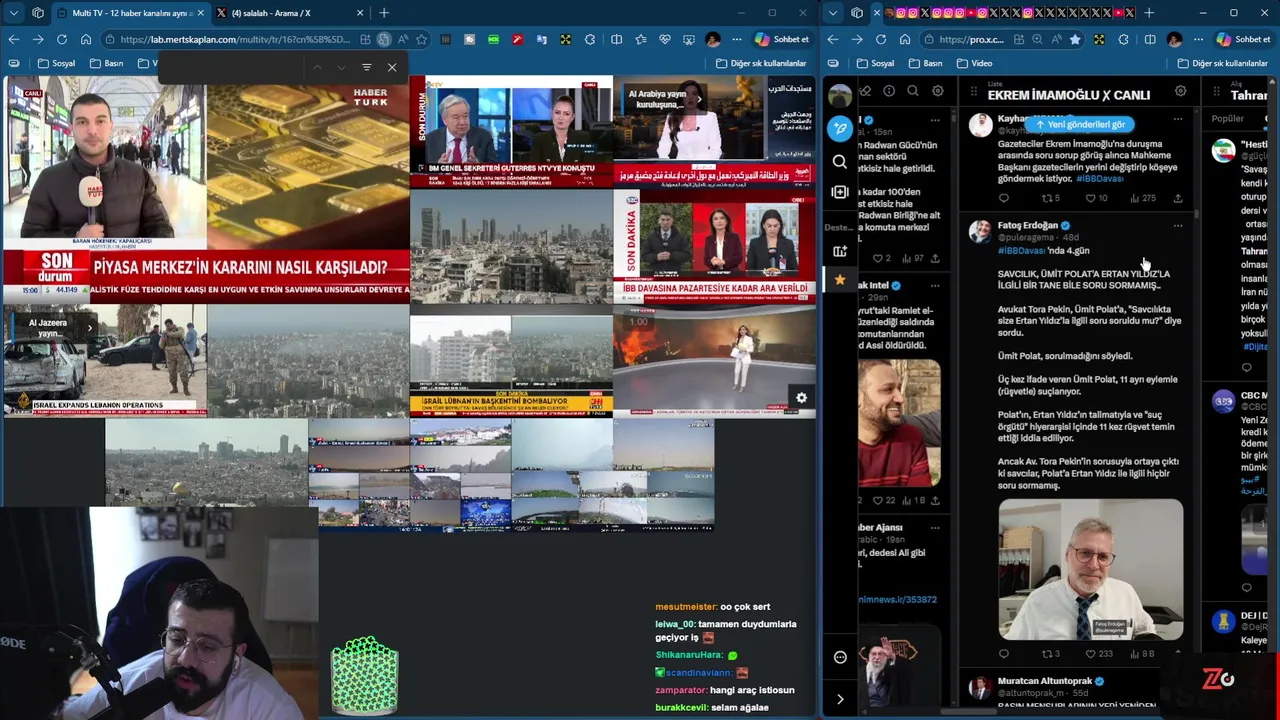Viewport: 1280px width, 720px height.
Task: Reload the X Pro page in right browser
Action: click(880, 39)
